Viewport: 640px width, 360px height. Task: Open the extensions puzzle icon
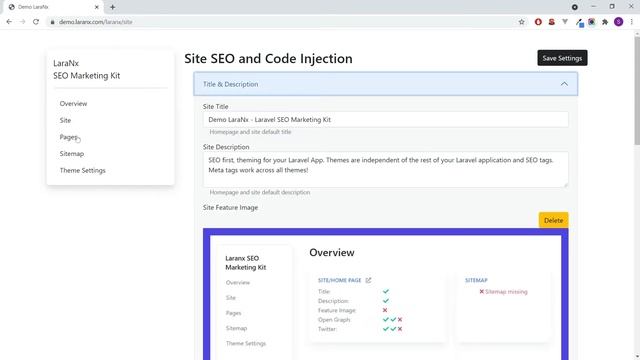coord(605,22)
